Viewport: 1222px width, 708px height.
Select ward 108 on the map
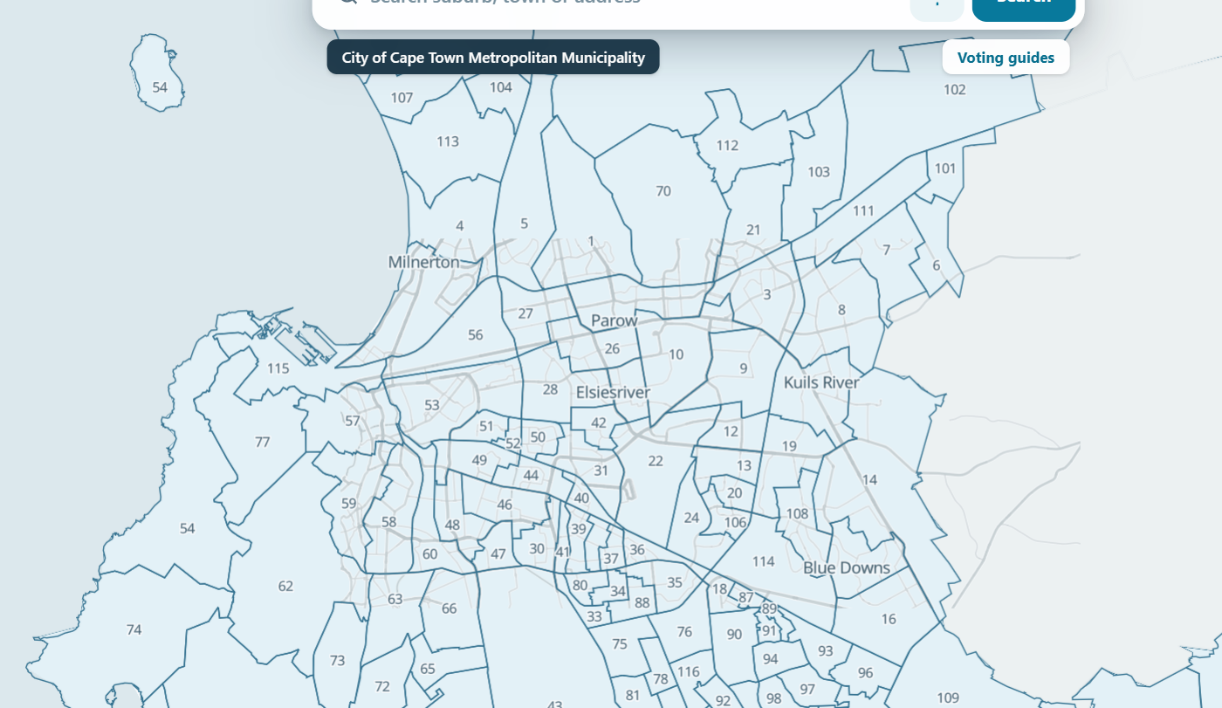(797, 514)
